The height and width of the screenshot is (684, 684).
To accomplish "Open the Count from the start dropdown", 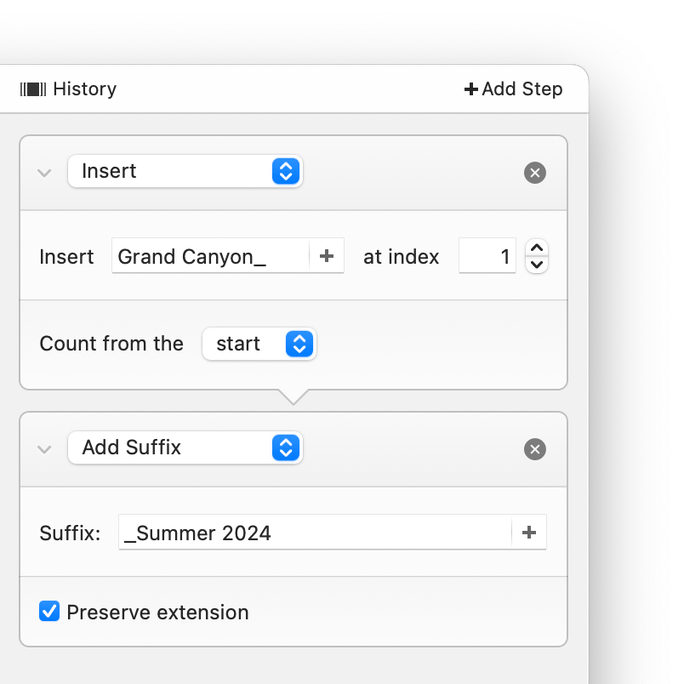I will click(x=259, y=344).
